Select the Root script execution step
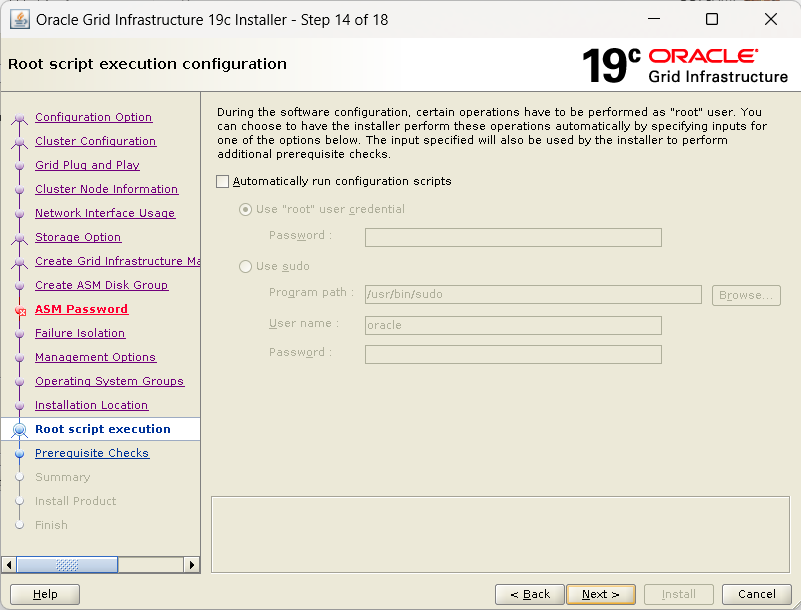This screenshot has width=801, height=610. point(103,429)
